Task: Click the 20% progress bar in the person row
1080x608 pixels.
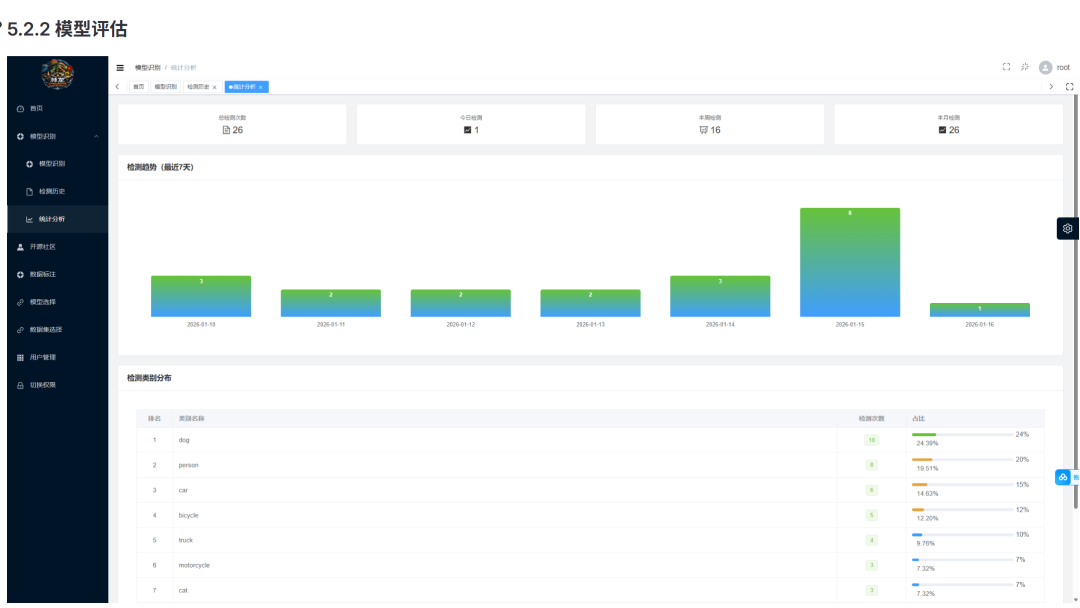Action: [x=962, y=459]
